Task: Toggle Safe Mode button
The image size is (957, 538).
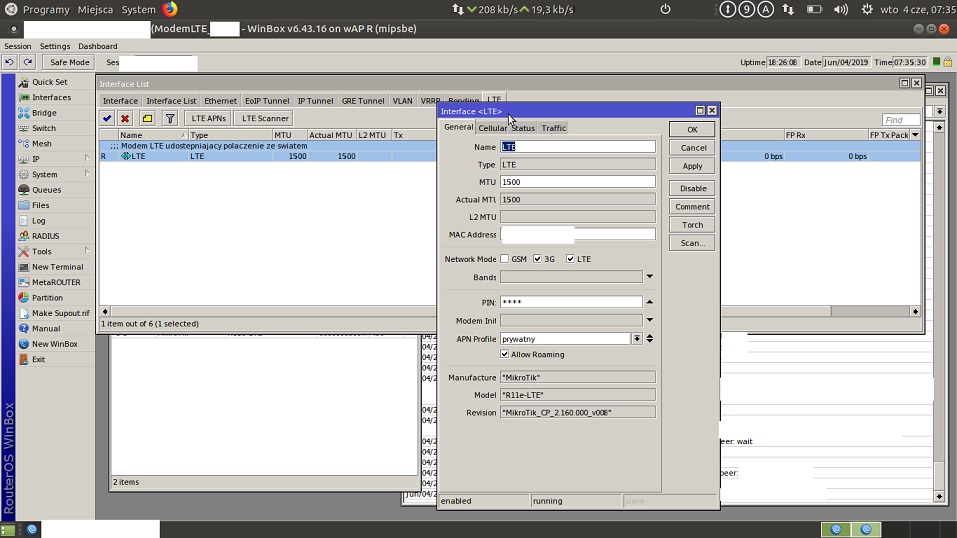Action: [70, 62]
